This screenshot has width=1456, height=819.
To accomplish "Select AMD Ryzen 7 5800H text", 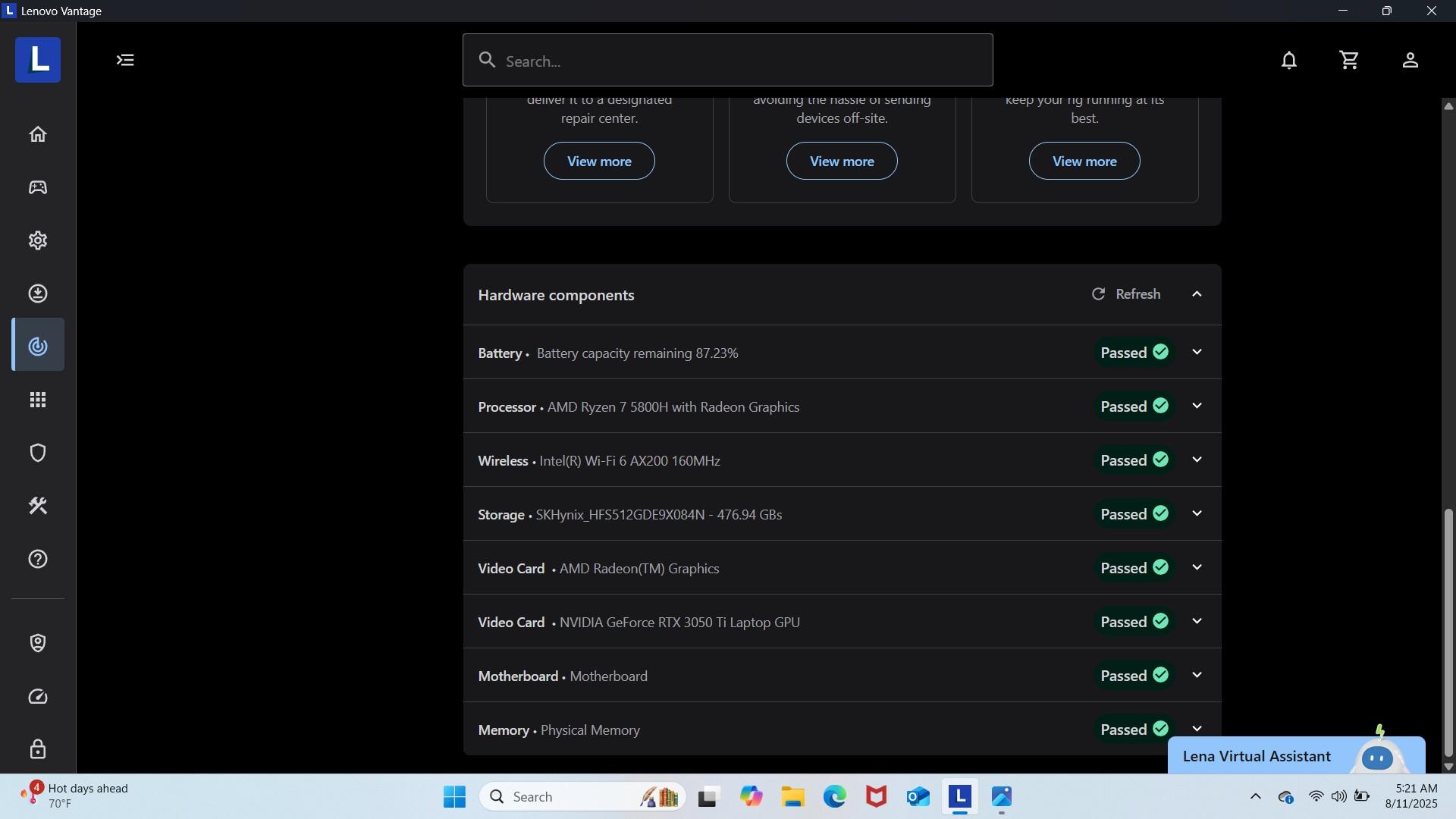I will 673,407.
